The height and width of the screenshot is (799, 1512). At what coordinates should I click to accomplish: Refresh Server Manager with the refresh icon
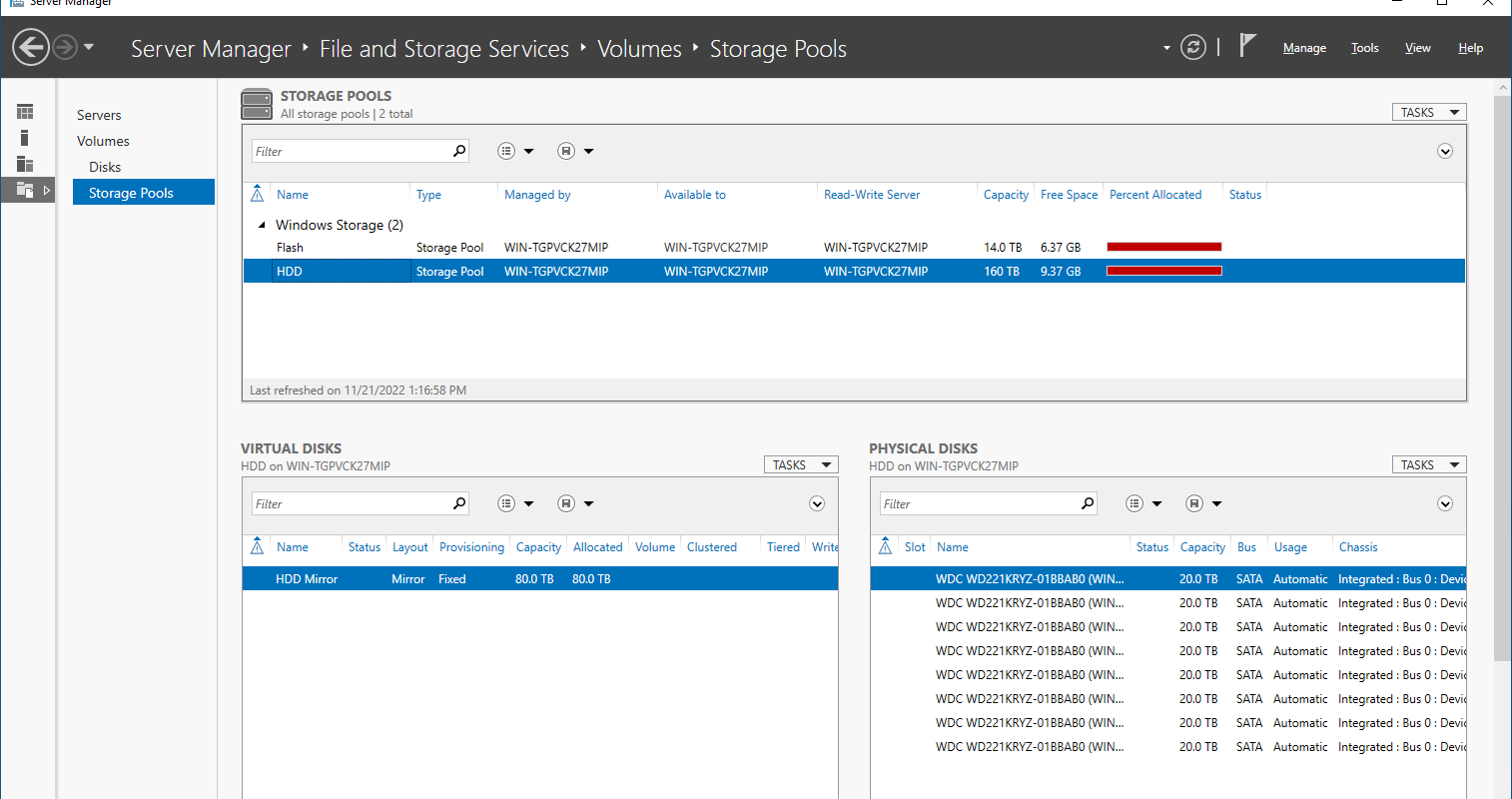tap(1193, 47)
